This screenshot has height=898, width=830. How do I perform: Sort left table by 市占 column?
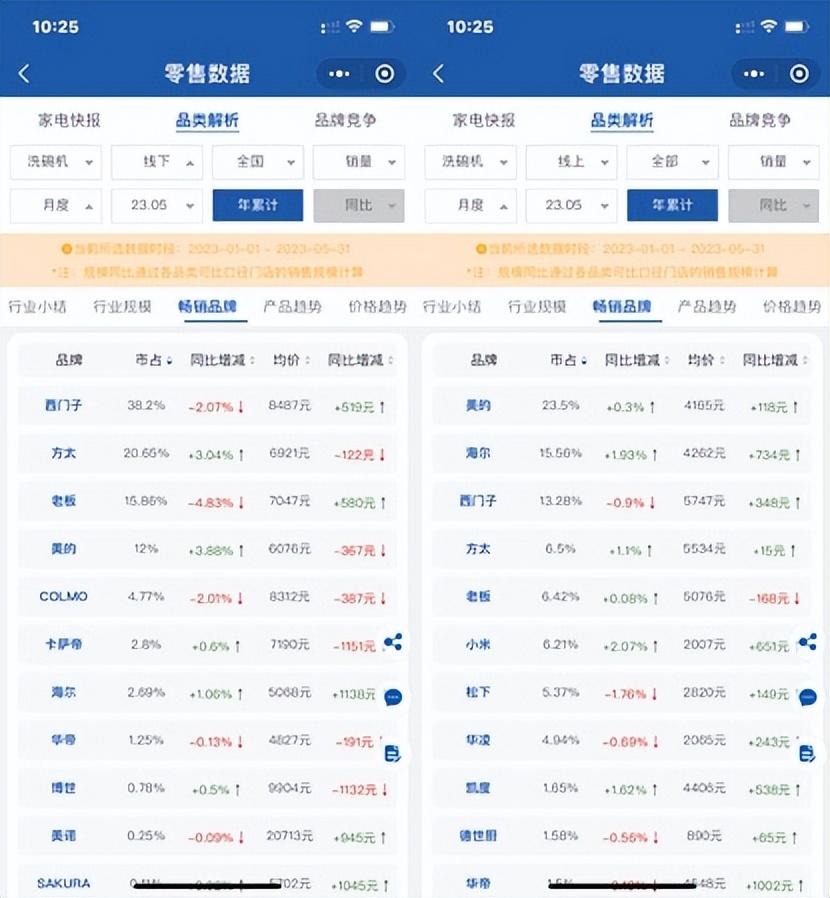pos(154,360)
